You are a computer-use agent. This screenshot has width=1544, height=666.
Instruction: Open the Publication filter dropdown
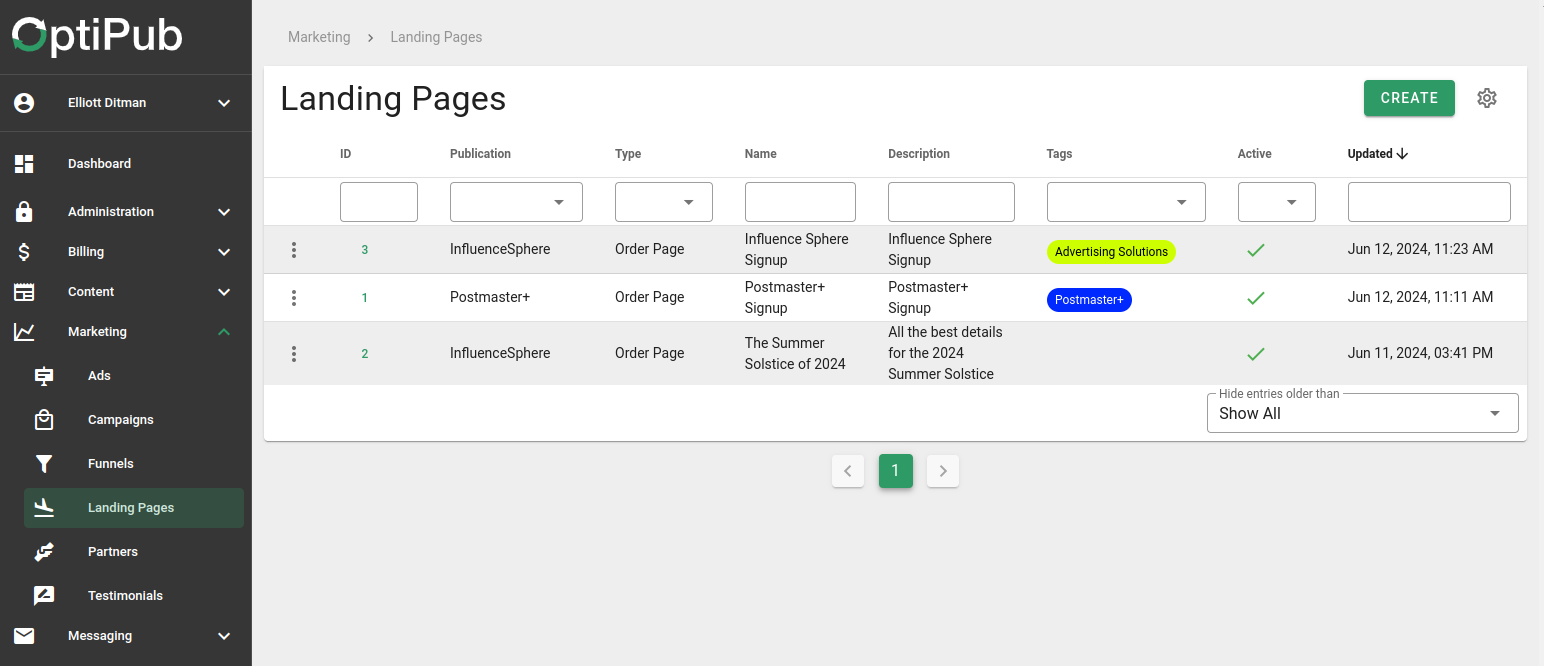coord(516,202)
